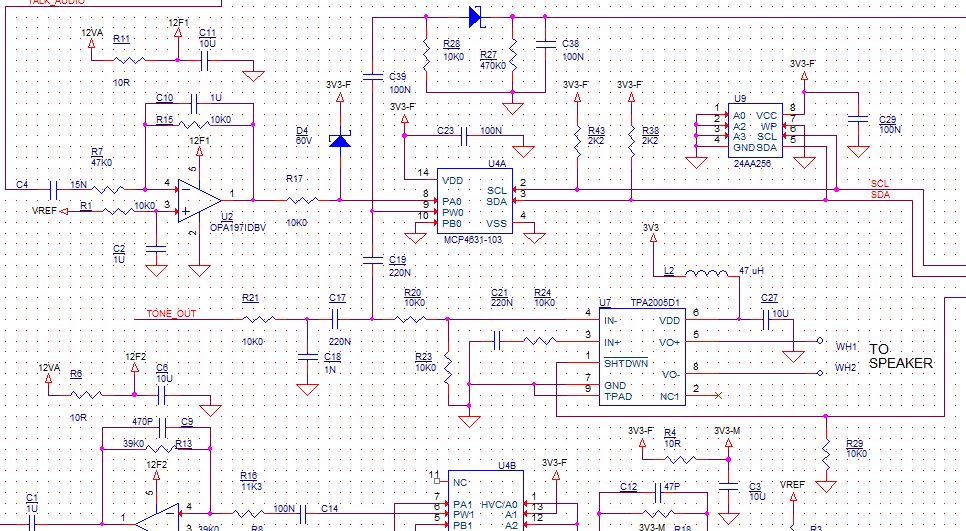
Task: Click the TPA2005D1 U7 amplifier block
Action: click(643, 357)
